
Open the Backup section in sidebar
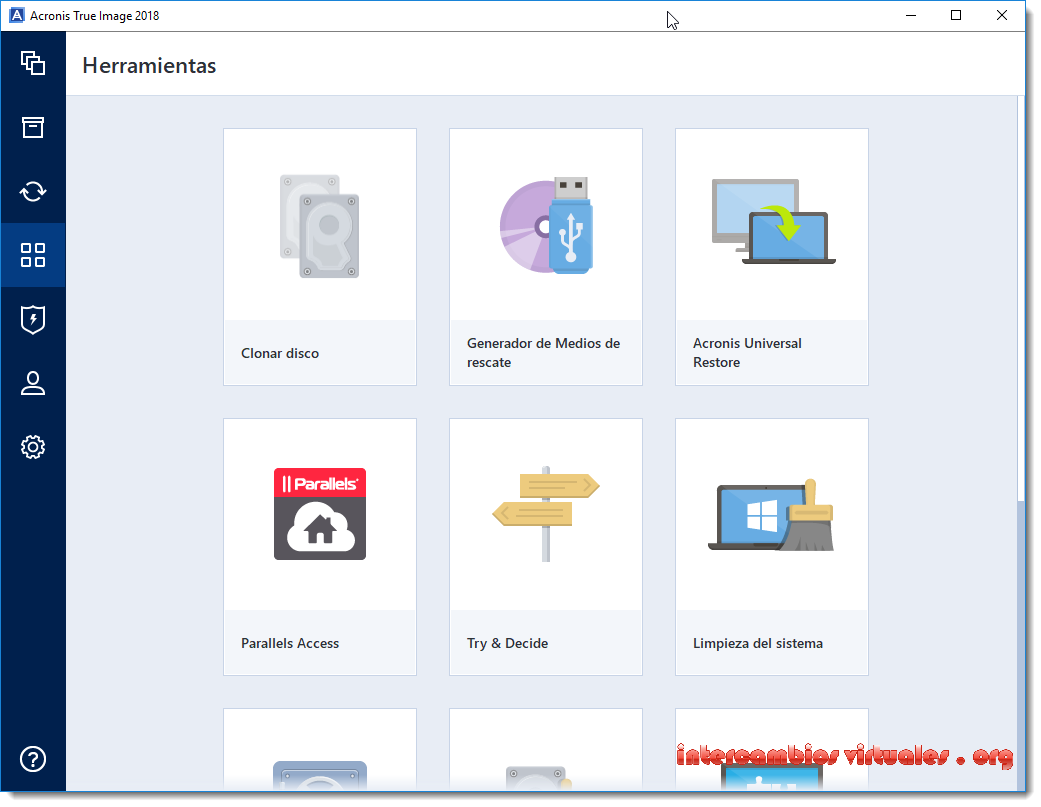click(33, 63)
